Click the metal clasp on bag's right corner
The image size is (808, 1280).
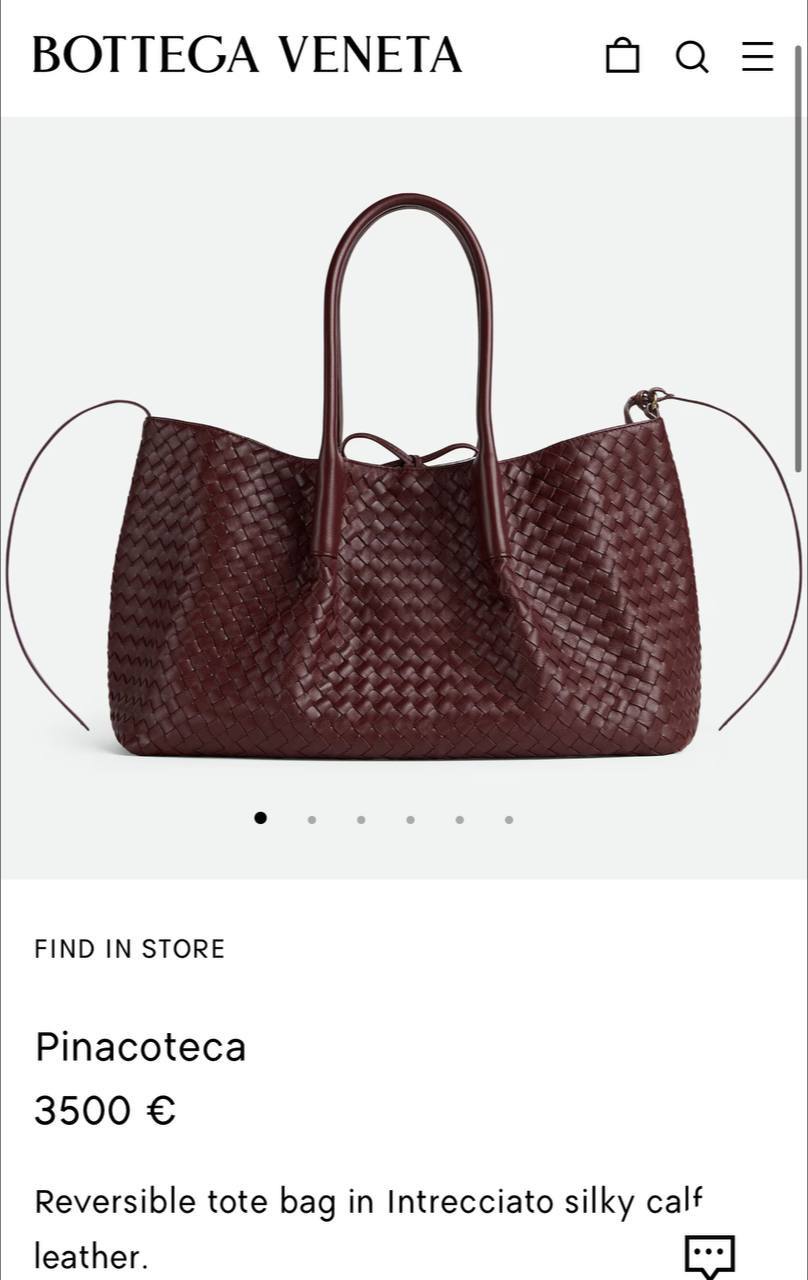pyautogui.click(x=647, y=403)
